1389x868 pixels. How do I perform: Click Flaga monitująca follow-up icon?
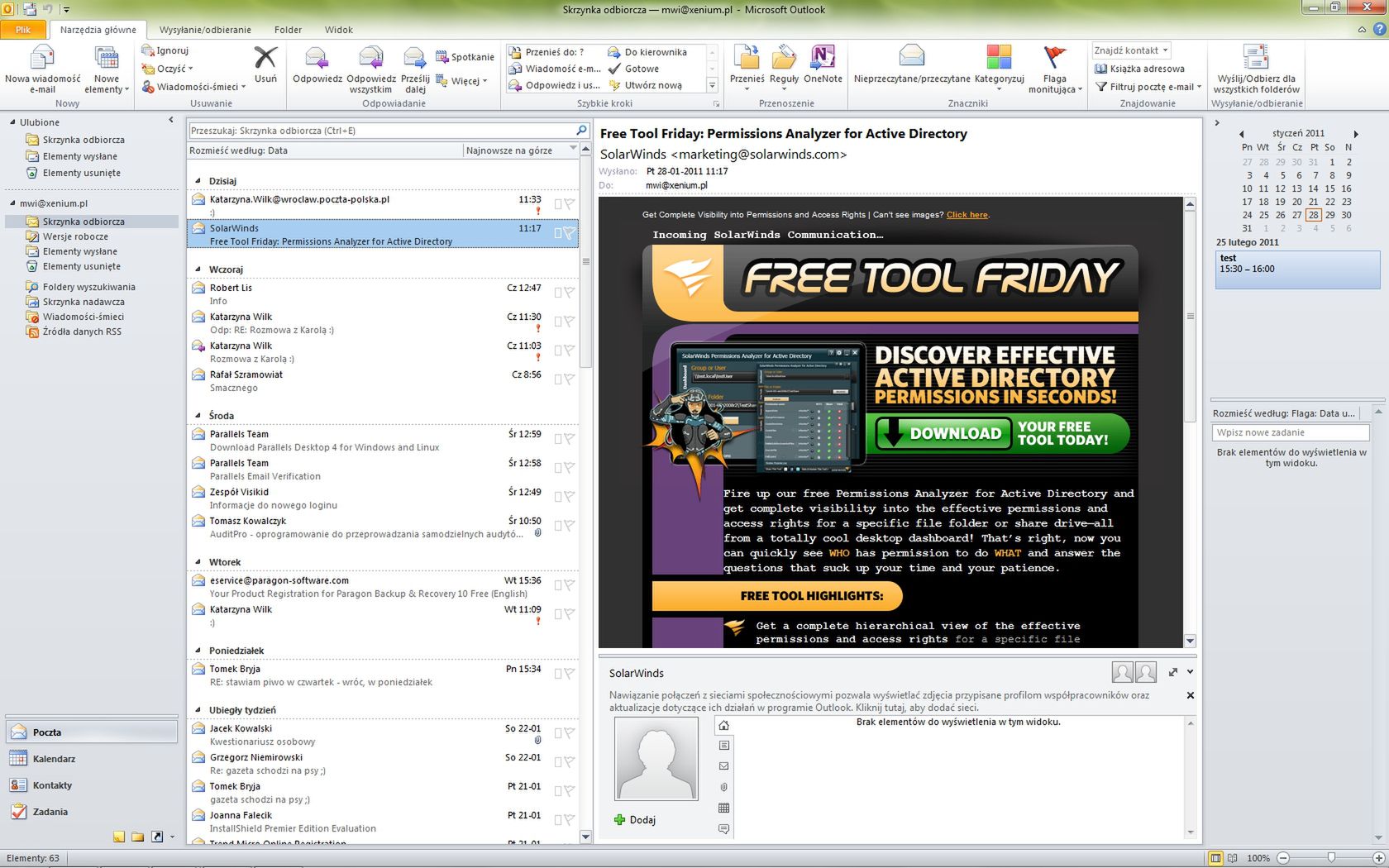click(1055, 56)
